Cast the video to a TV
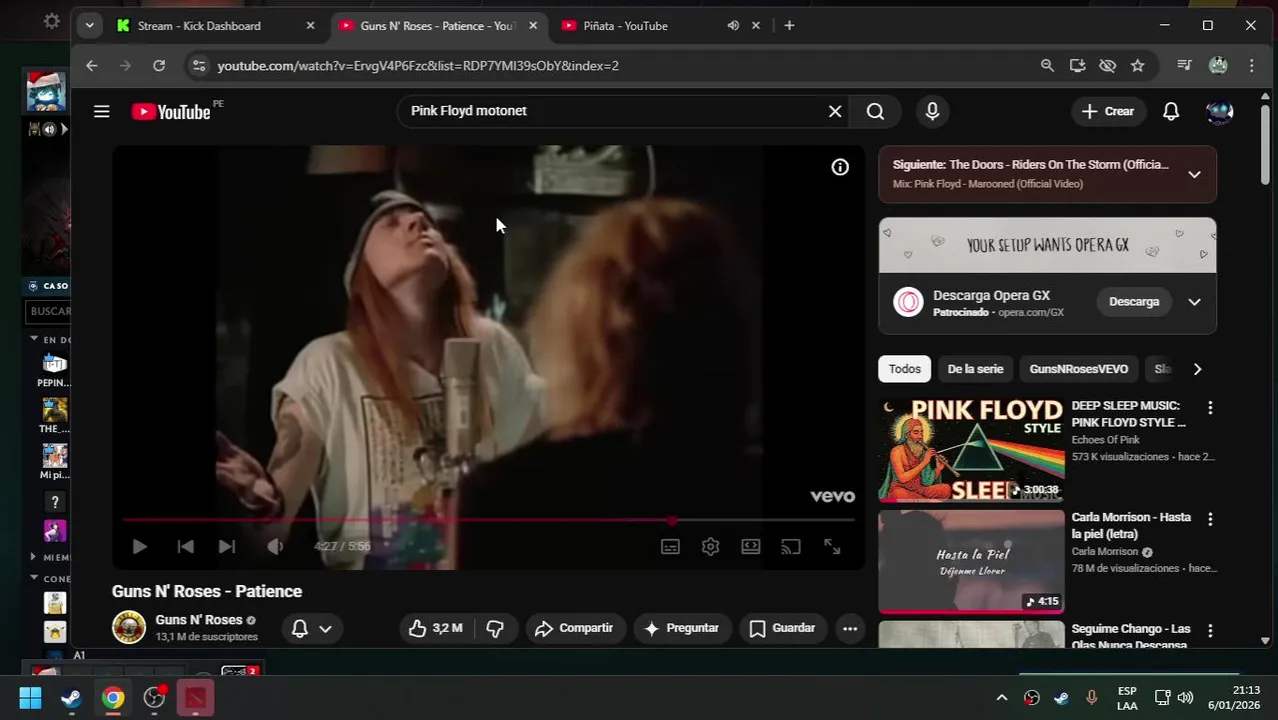 click(x=791, y=546)
